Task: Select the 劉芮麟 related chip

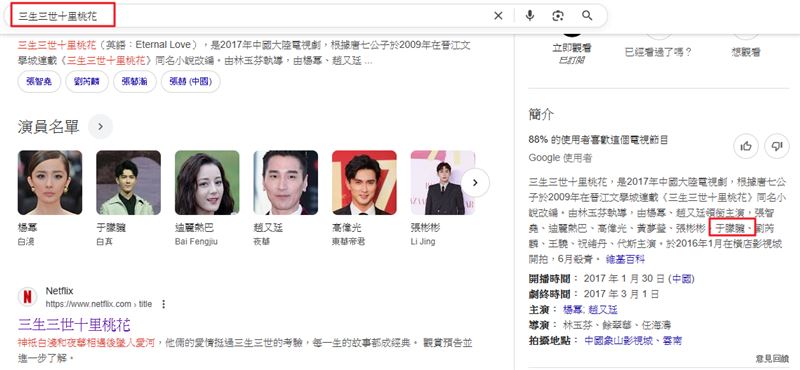Action: click(87, 82)
